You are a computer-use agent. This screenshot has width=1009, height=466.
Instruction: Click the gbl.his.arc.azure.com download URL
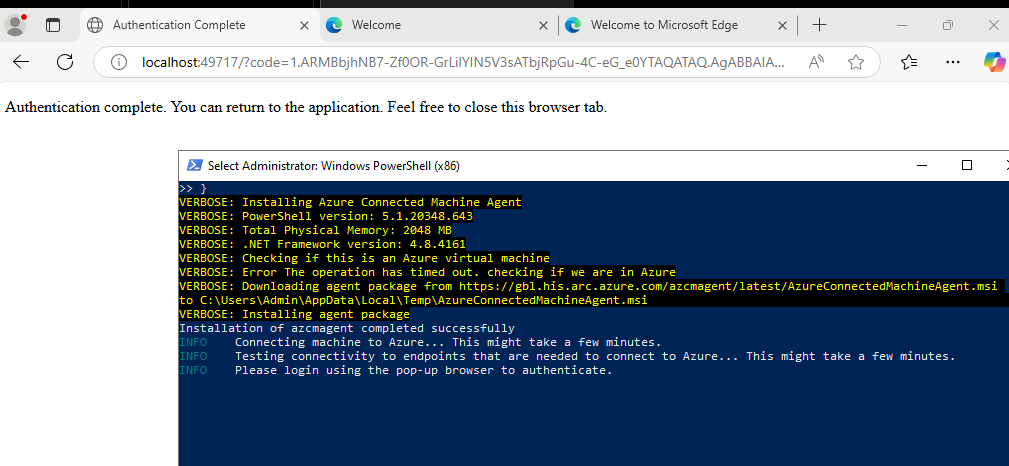tap(728, 286)
